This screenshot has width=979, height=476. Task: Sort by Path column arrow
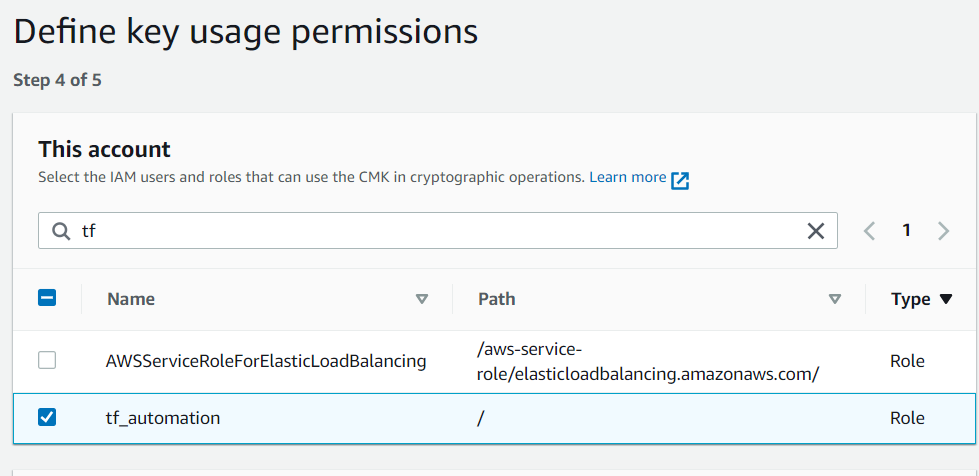[834, 299]
